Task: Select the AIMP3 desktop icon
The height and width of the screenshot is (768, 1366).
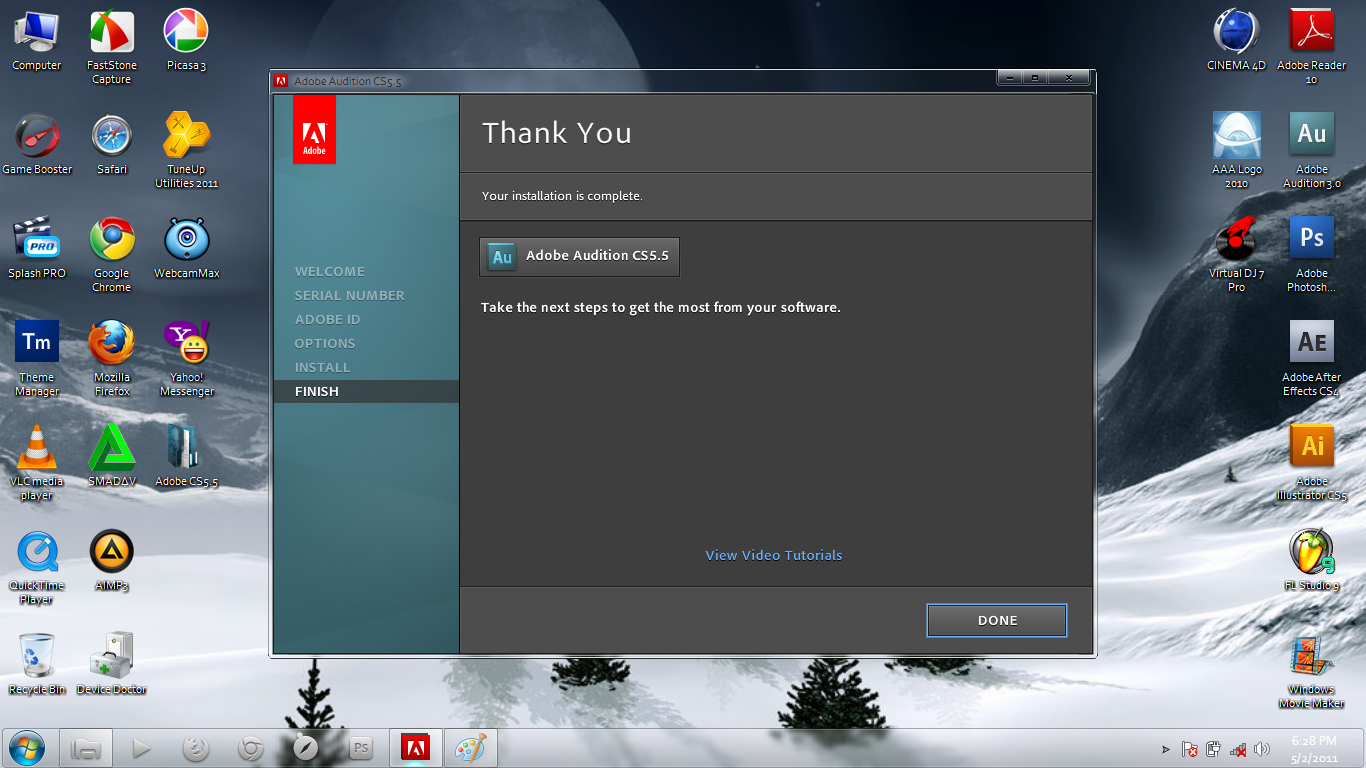Action: point(112,561)
